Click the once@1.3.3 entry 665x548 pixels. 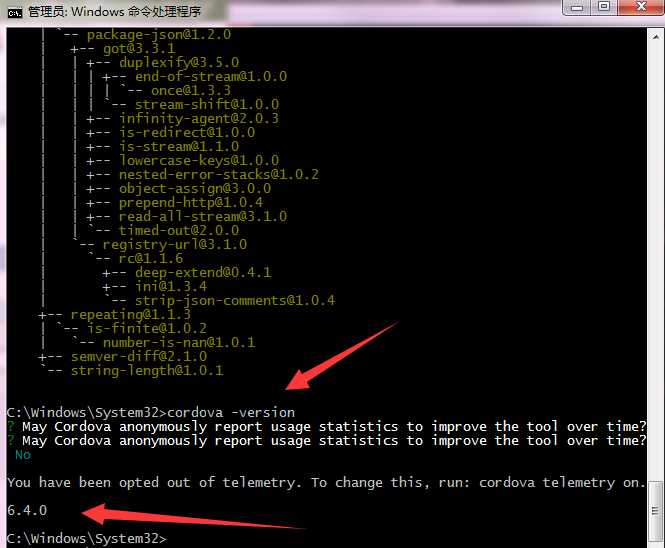click(x=191, y=91)
